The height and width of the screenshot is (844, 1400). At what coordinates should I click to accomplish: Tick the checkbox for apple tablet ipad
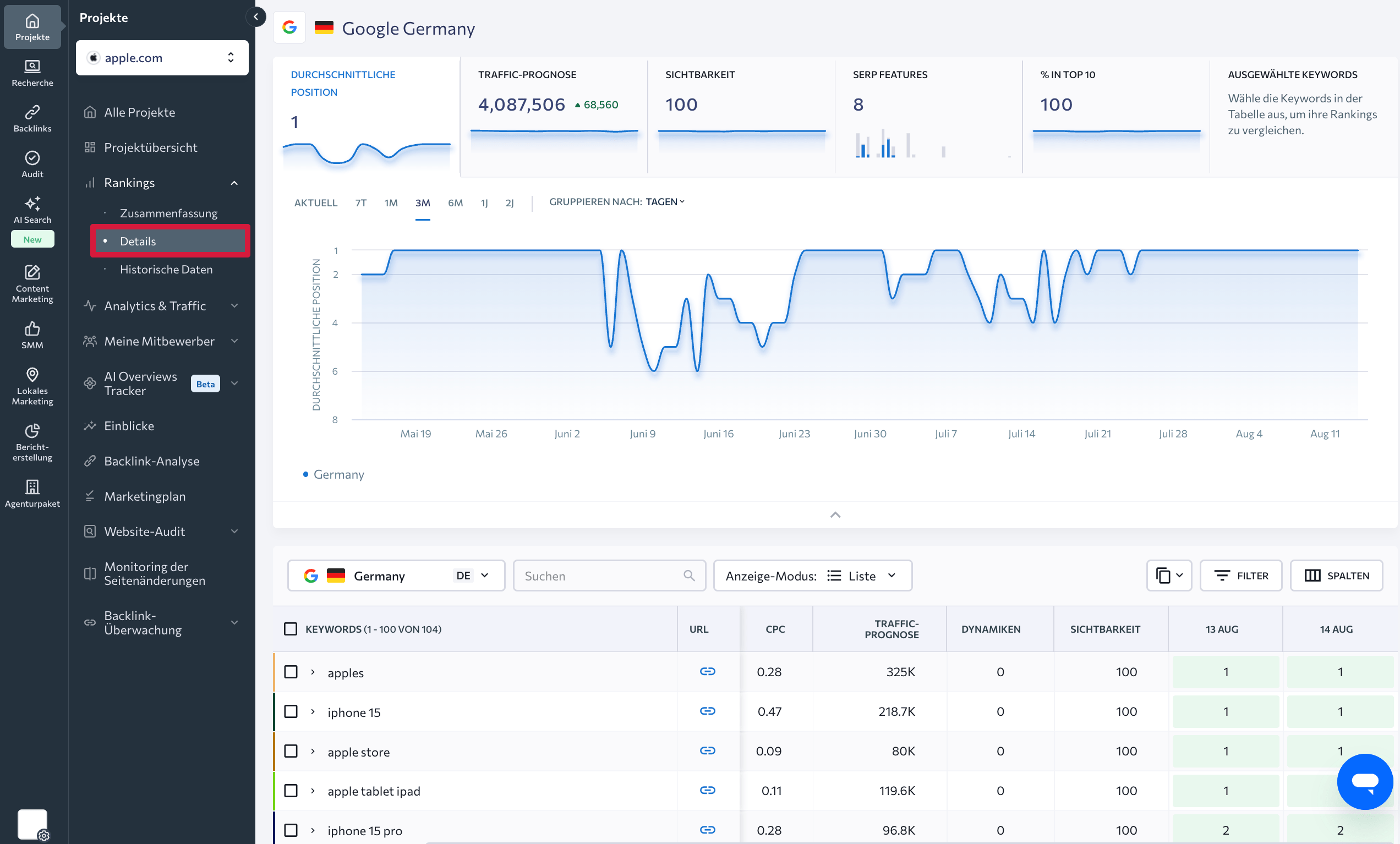point(291,790)
